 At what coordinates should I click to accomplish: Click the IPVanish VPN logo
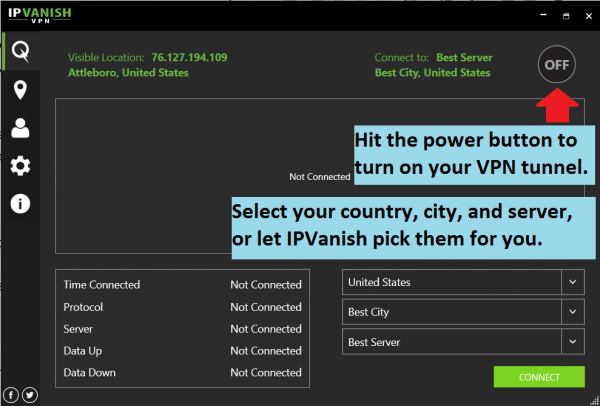point(39,15)
